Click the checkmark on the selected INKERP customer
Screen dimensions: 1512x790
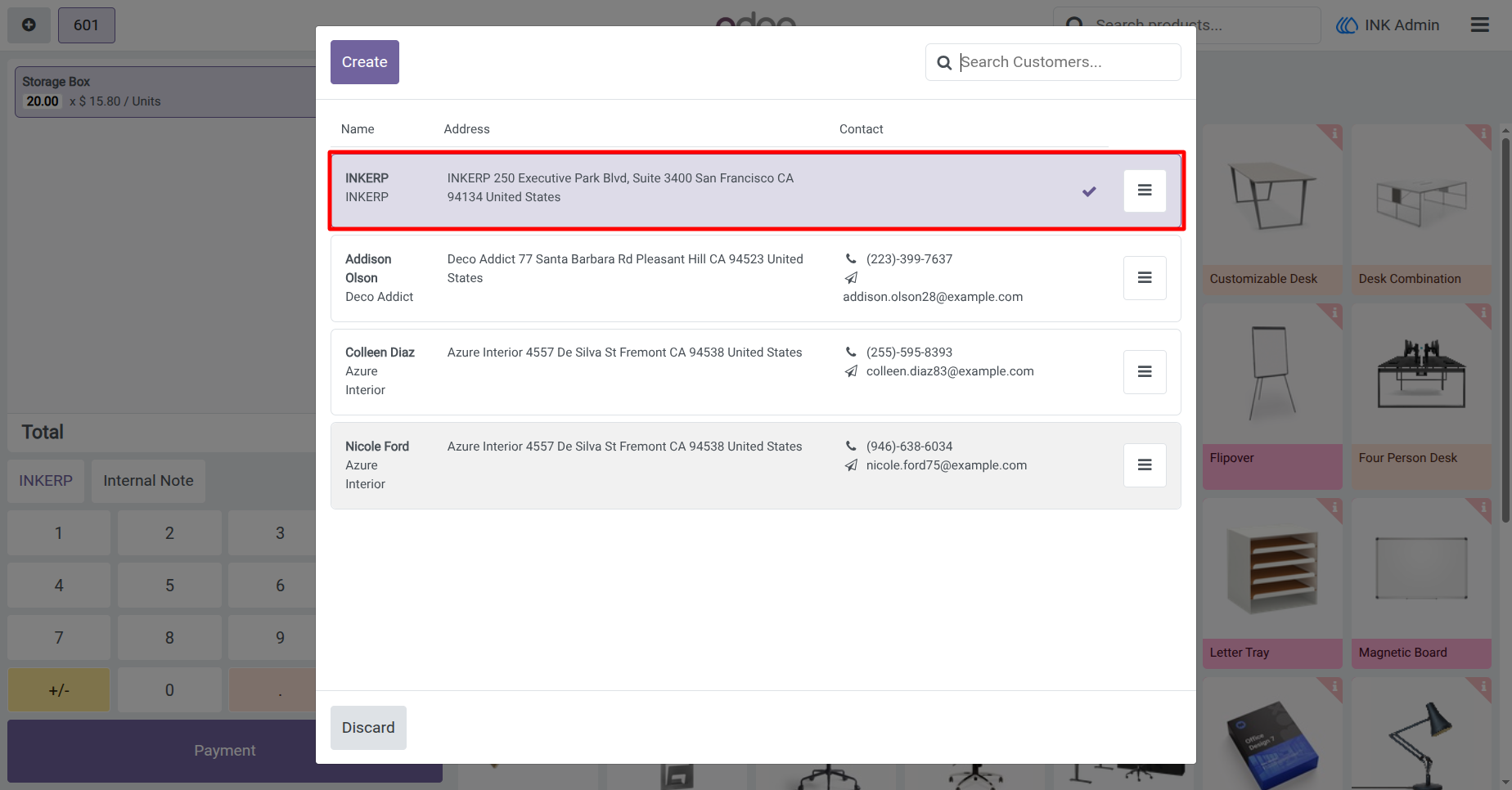coord(1089,191)
